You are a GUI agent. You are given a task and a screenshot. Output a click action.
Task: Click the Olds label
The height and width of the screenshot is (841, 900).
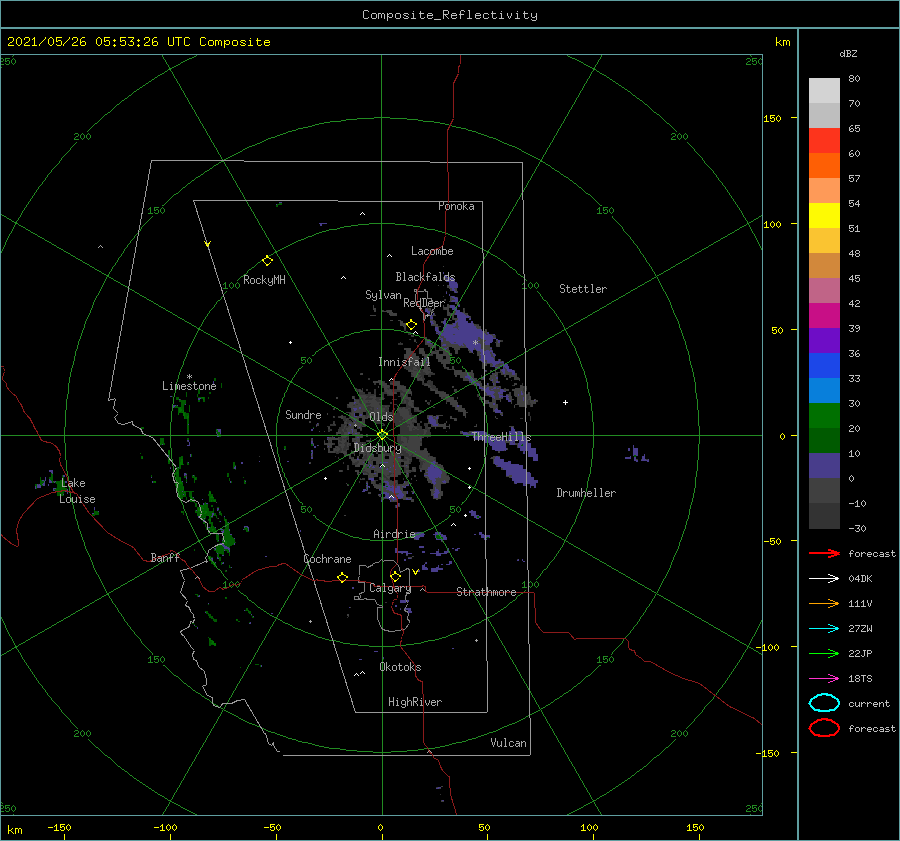(x=381, y=417)
